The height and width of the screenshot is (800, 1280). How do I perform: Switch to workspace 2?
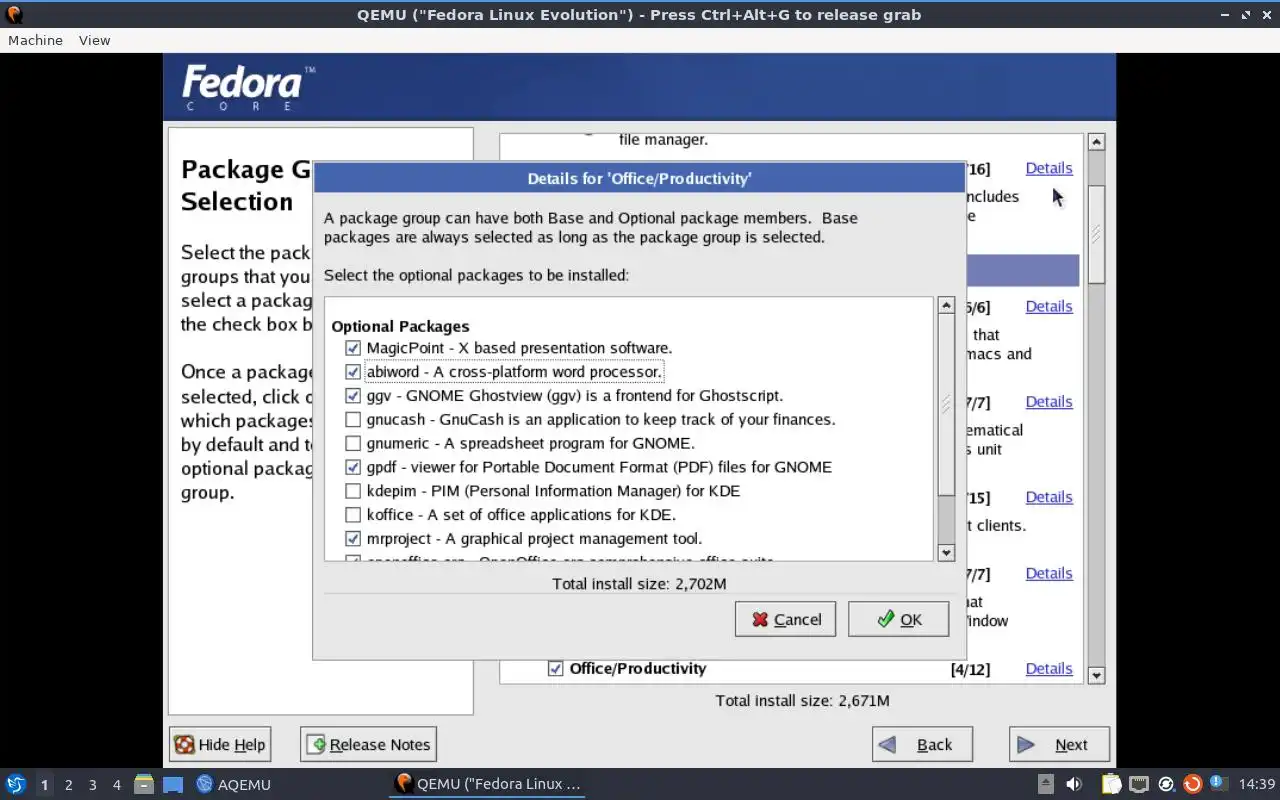[68, 785]
